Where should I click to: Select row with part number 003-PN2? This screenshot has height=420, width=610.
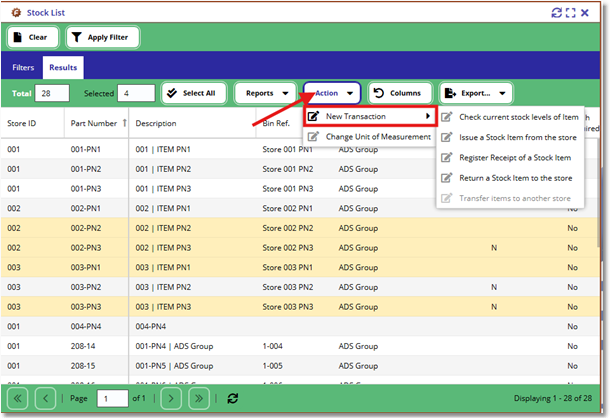pyautogui.click(x=300, y=287)
